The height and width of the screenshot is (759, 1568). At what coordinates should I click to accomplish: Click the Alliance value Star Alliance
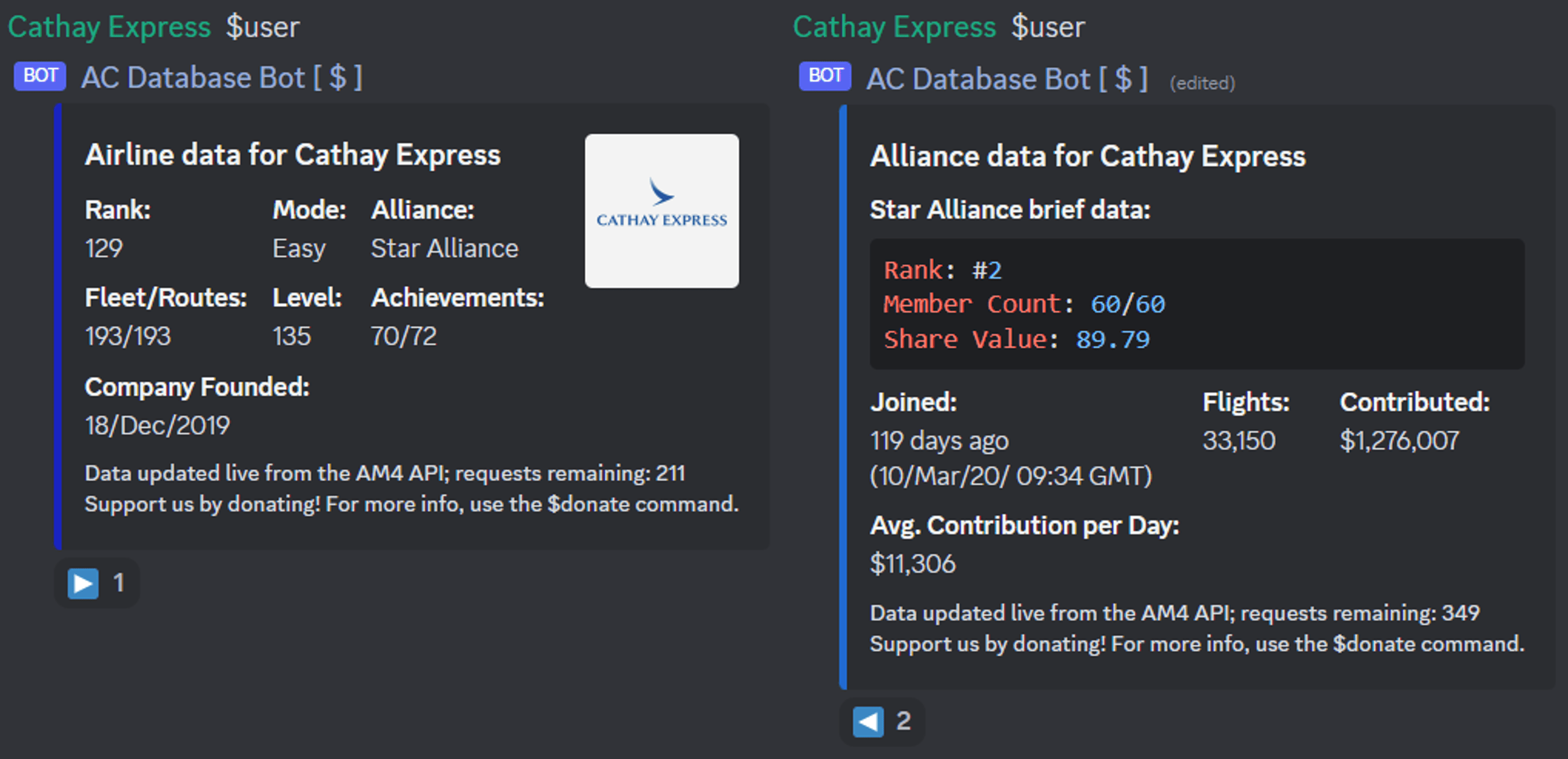(444, 249)
